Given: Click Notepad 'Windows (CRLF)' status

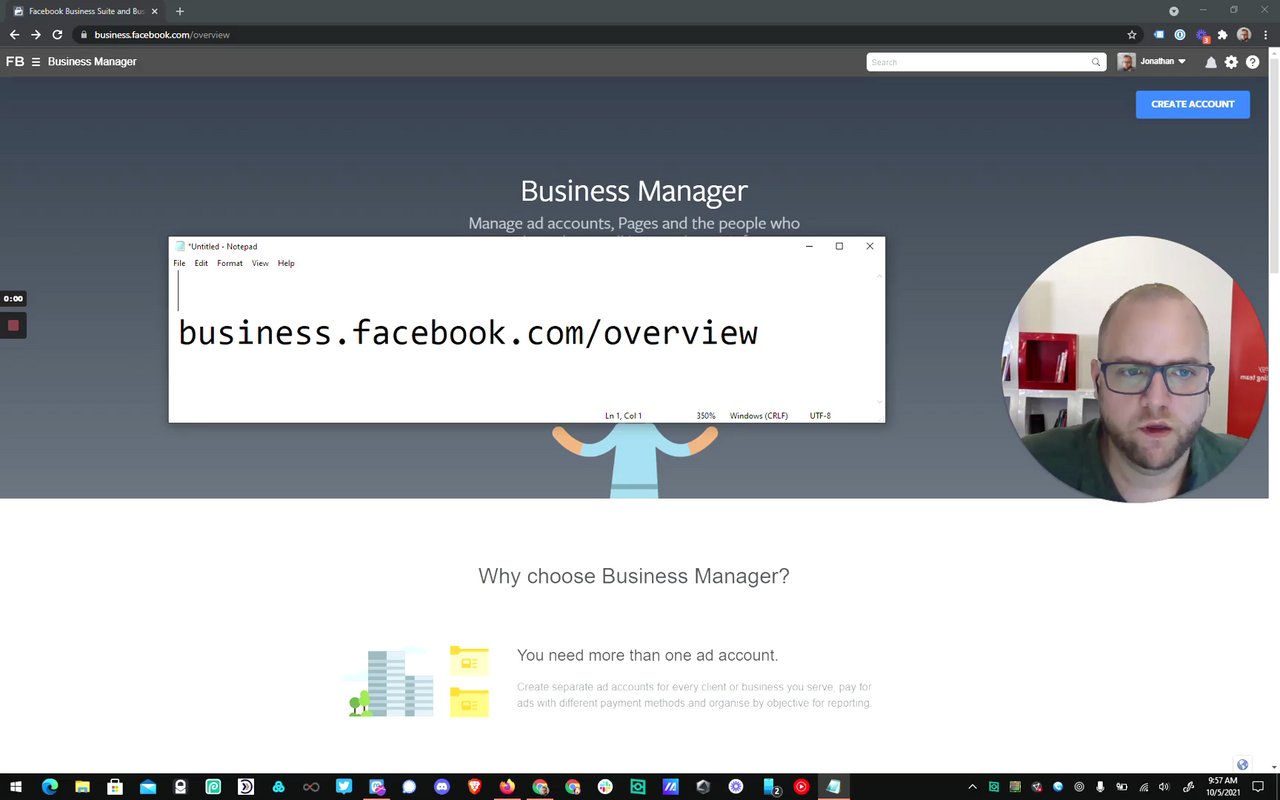Looking at the screenshot, I should coord(759,416).
